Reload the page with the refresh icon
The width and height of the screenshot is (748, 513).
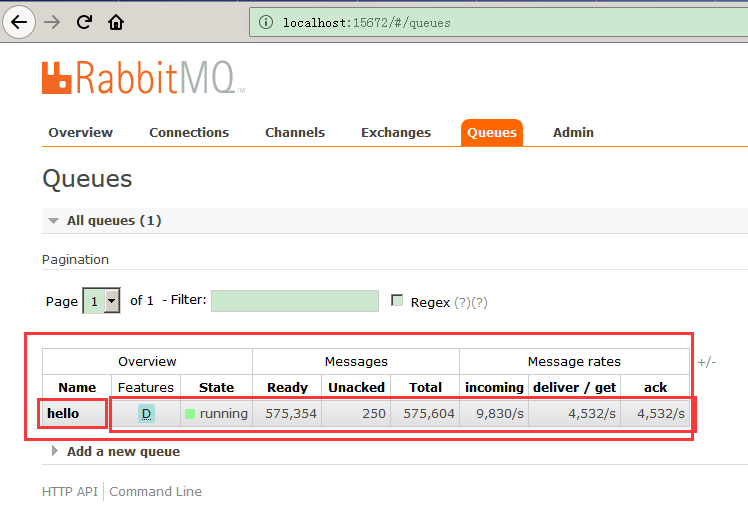84,22
